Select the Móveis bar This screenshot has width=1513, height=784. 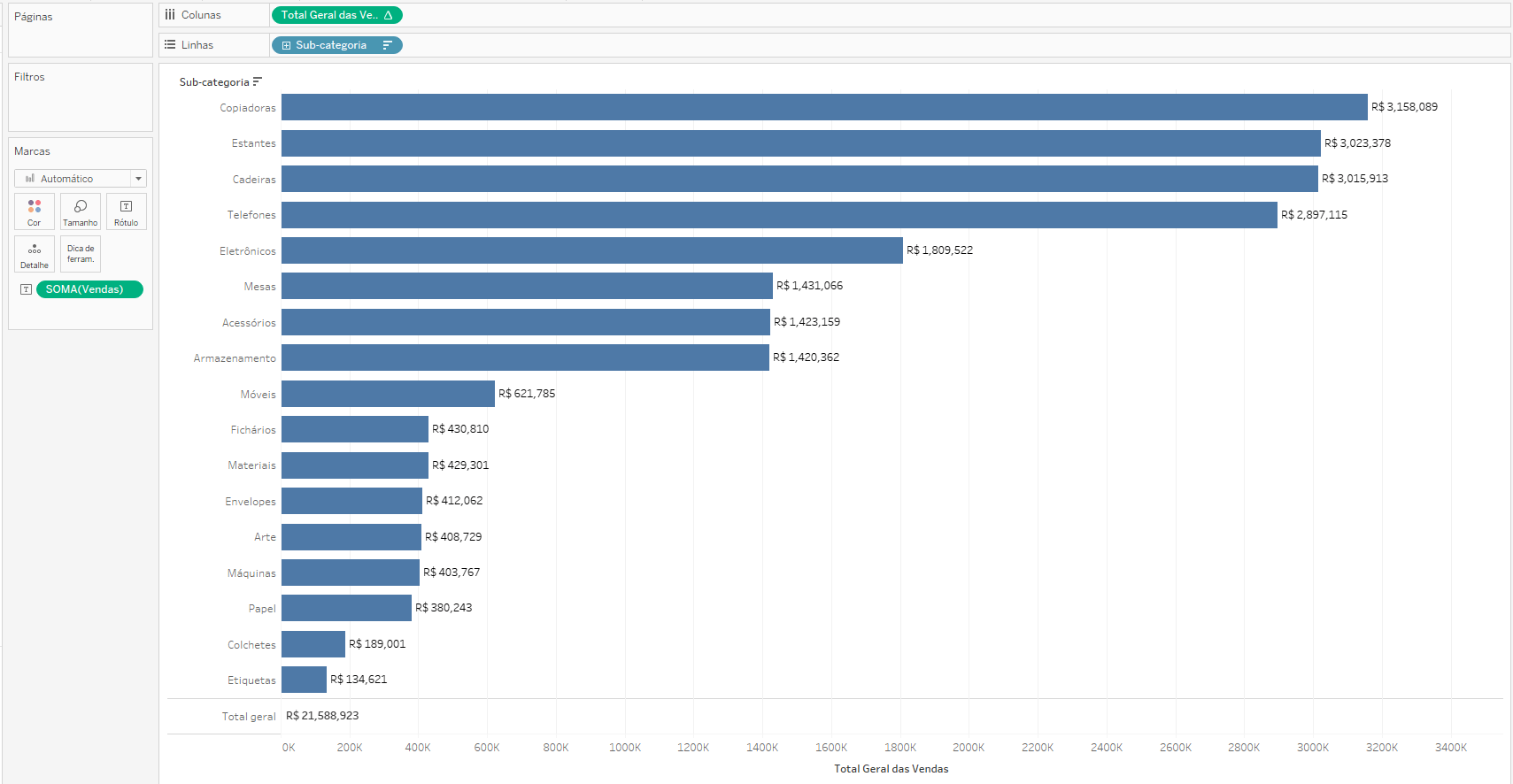388,394
